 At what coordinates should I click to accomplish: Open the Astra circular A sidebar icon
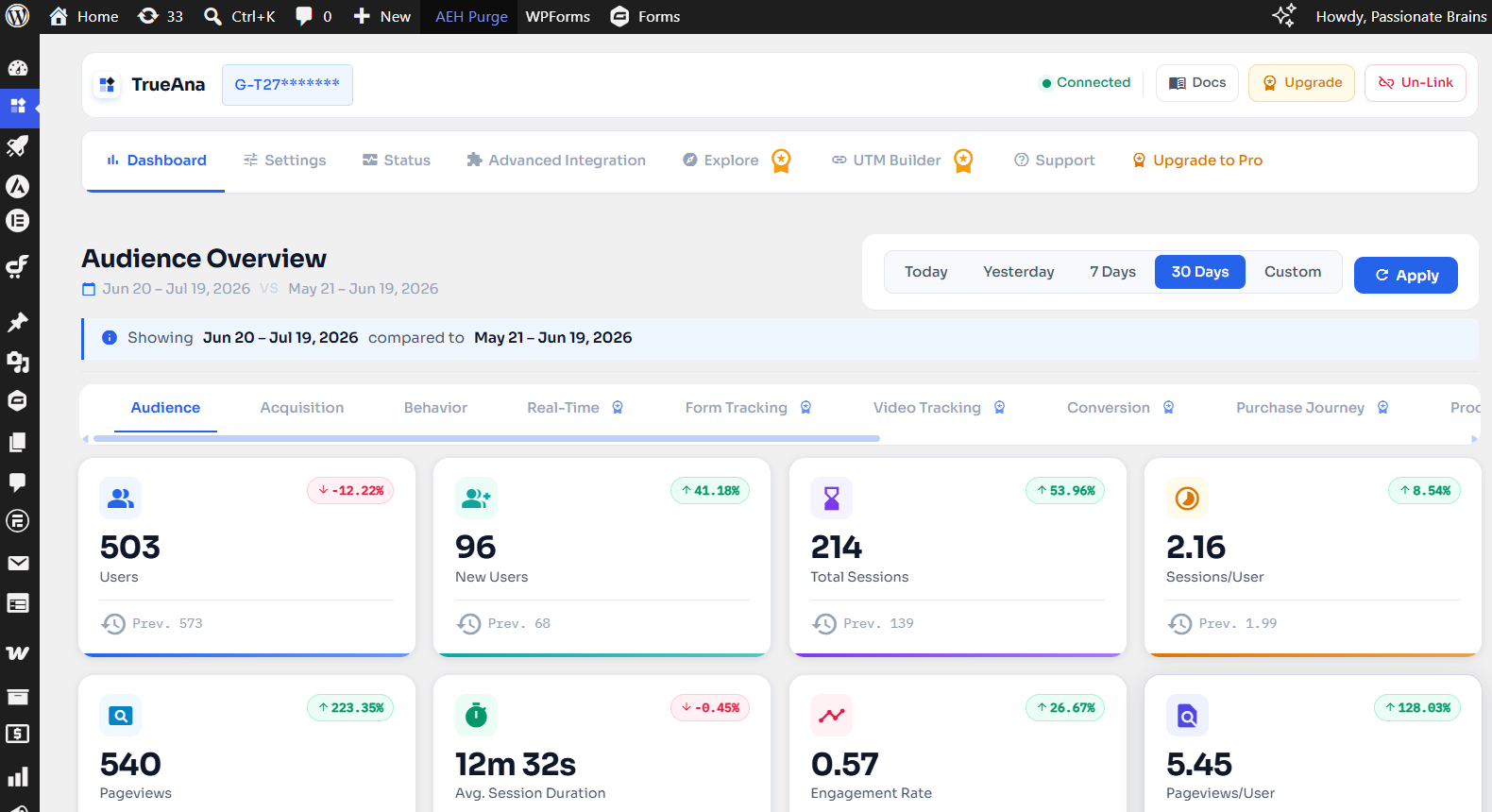(x=18, y=186)
